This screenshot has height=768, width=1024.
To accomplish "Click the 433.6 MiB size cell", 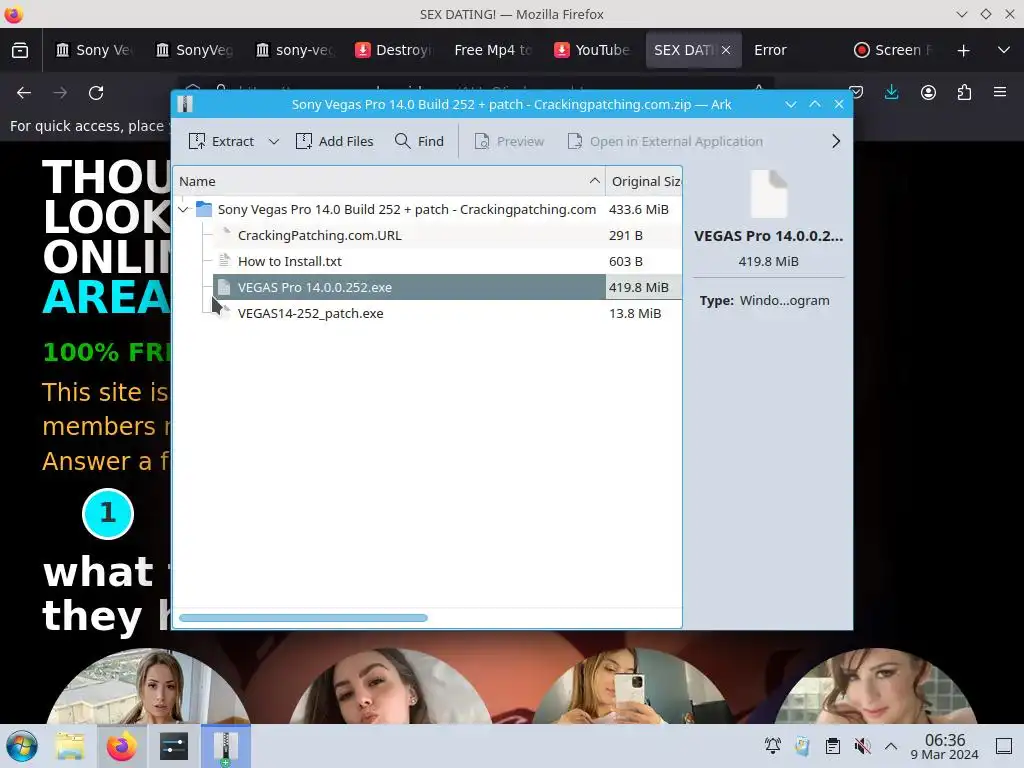I will (639, 210).
